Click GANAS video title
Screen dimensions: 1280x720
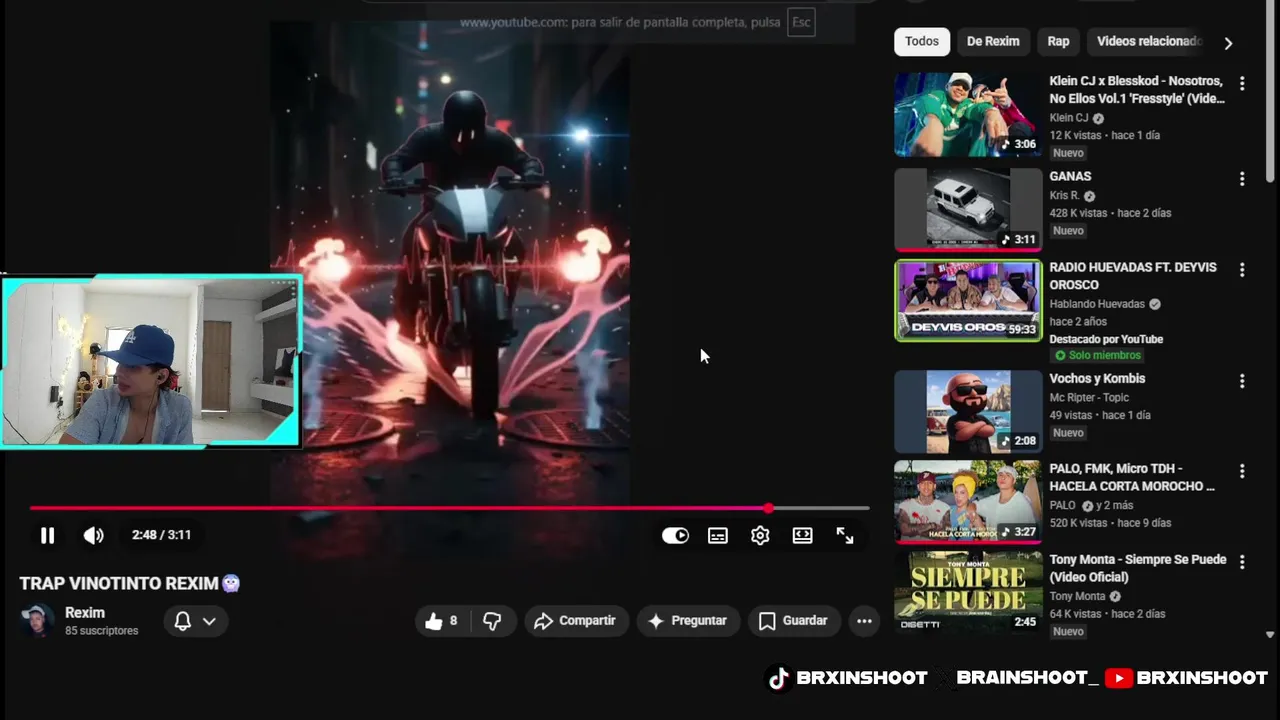point(1070,176)
